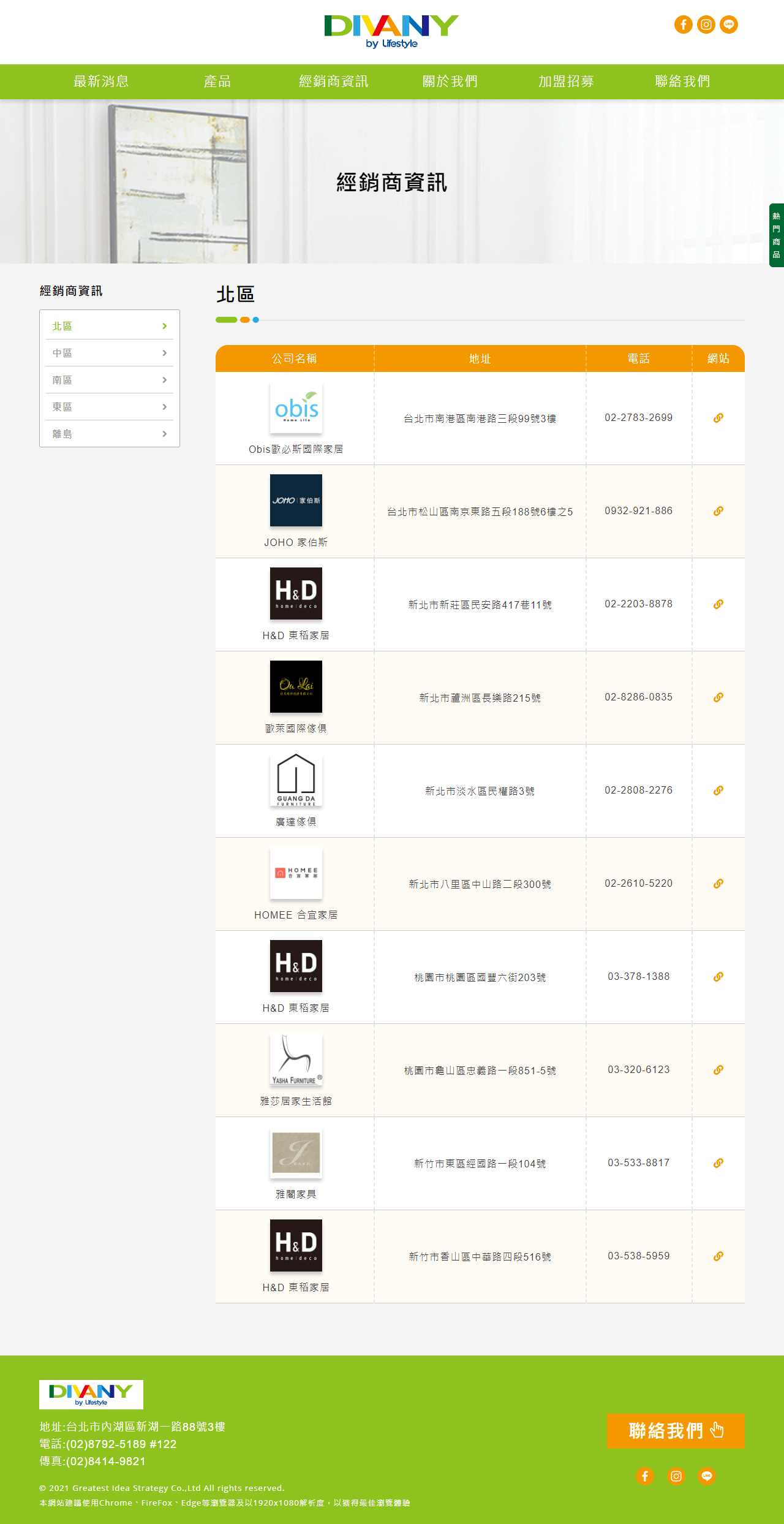Click the Ou Lai logo thumbnail
784x1524 pixels.
(296, 687)
